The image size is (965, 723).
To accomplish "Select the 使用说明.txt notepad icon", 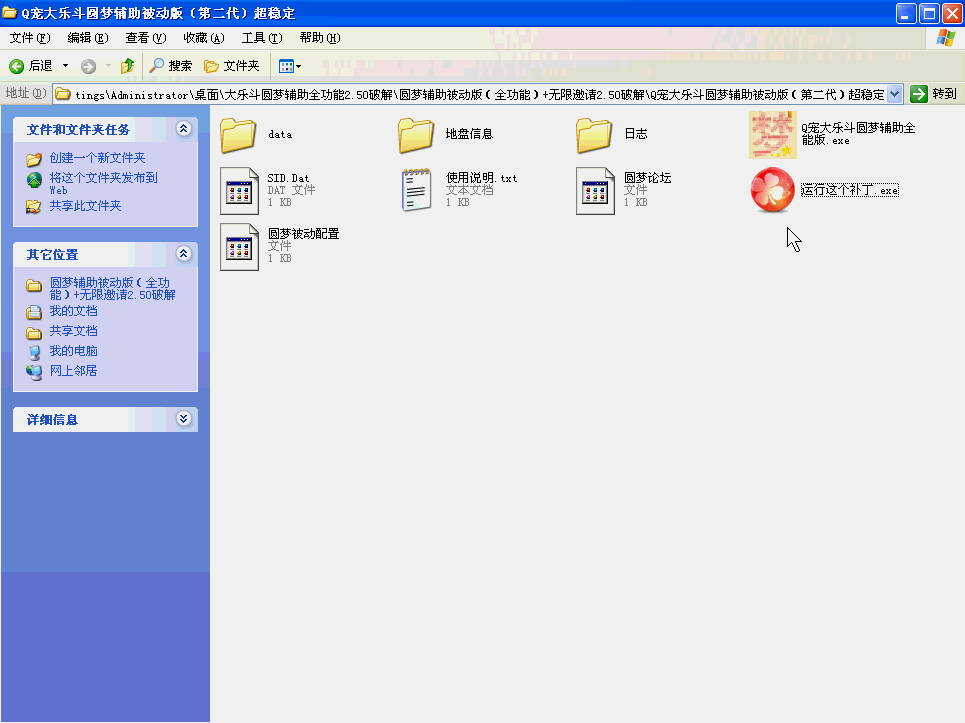I will [417, 191].
